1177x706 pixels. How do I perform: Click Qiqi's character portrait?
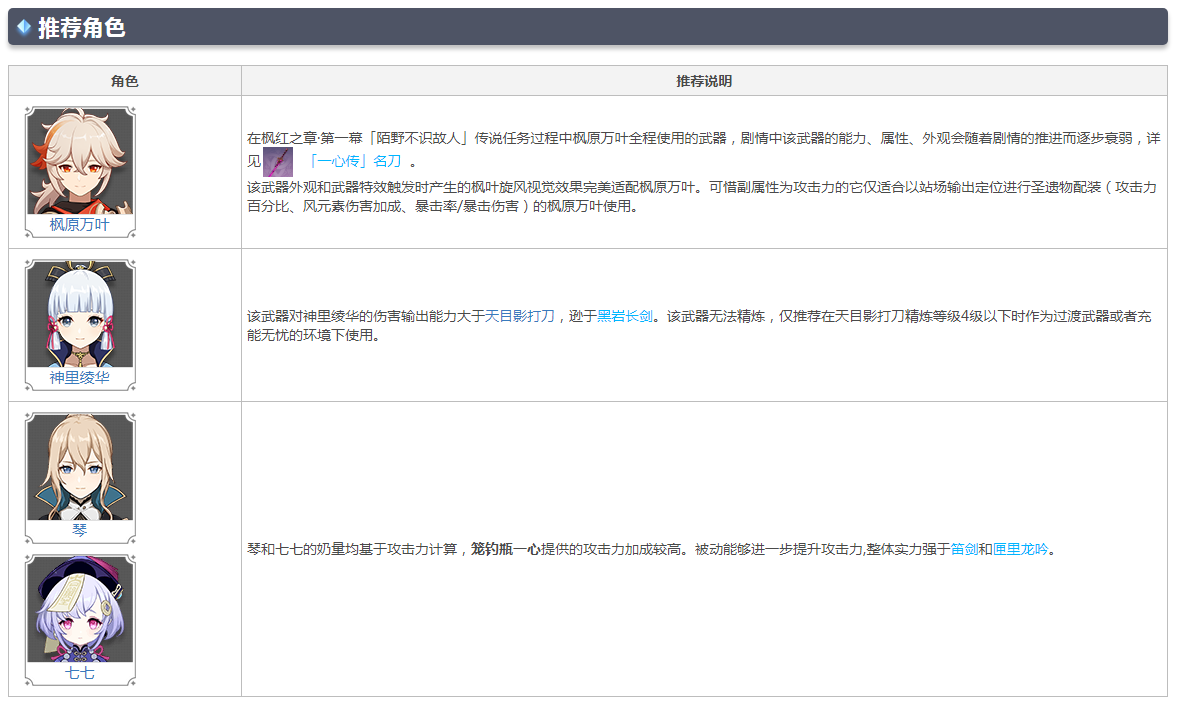click(x=80, y=610)
